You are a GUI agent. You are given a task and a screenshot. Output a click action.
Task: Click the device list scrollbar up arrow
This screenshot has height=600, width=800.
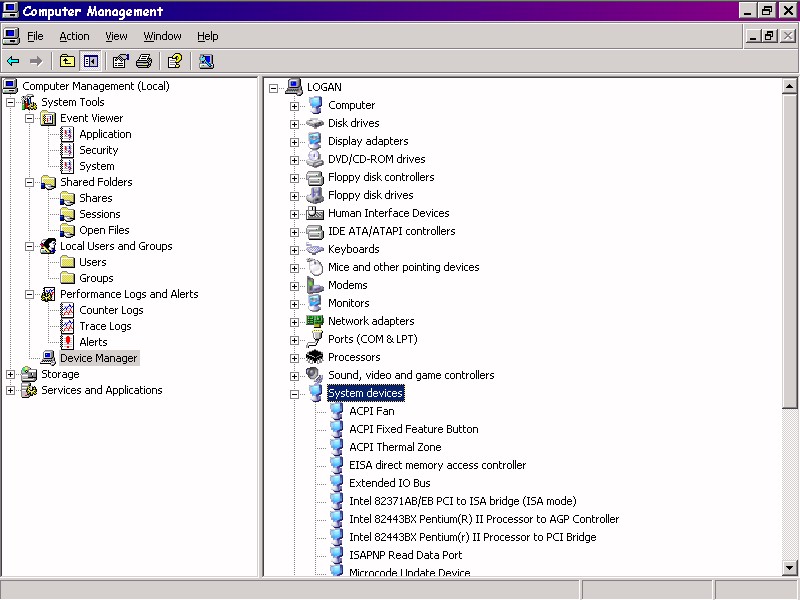pos(789,86)
